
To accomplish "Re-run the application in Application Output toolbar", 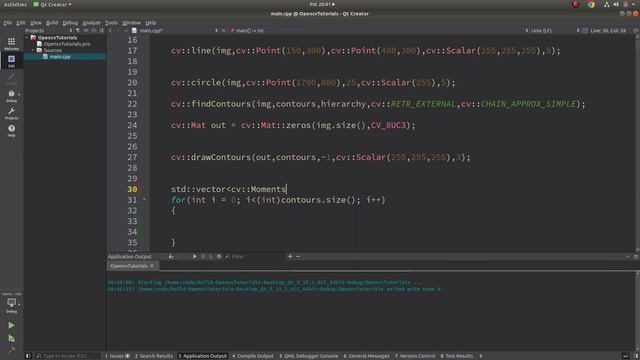I will (x=195, y=256).
